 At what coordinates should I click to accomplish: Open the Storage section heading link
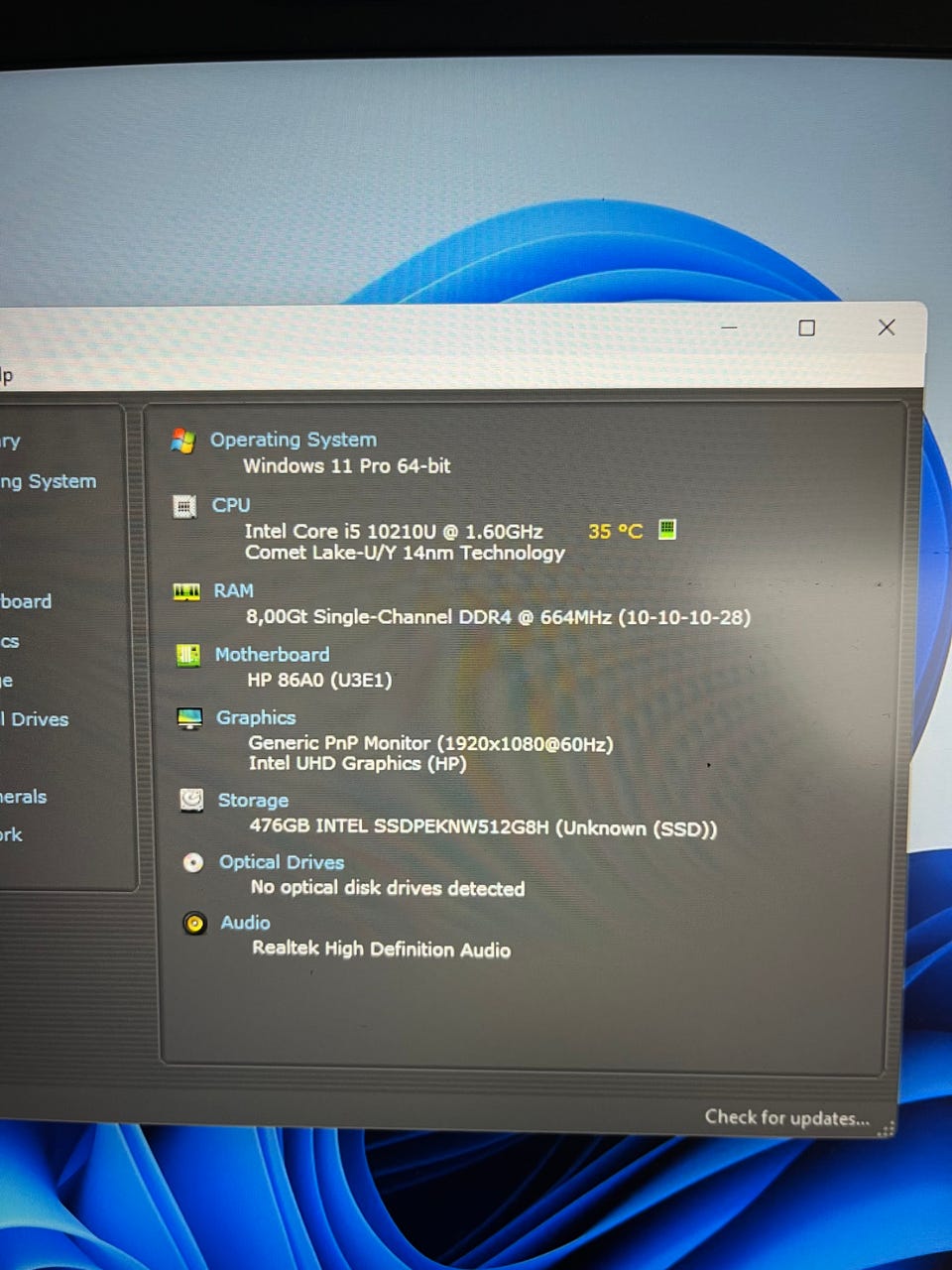point(254,801)
